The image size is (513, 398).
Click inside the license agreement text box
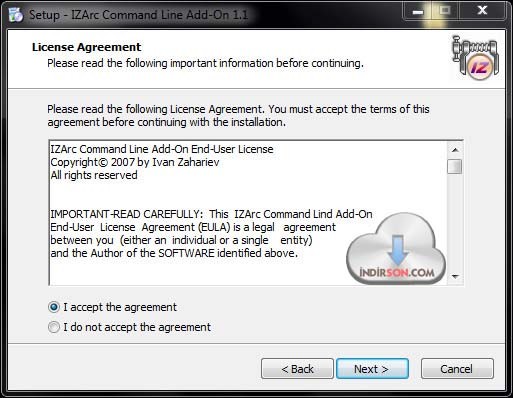point(248,213)
